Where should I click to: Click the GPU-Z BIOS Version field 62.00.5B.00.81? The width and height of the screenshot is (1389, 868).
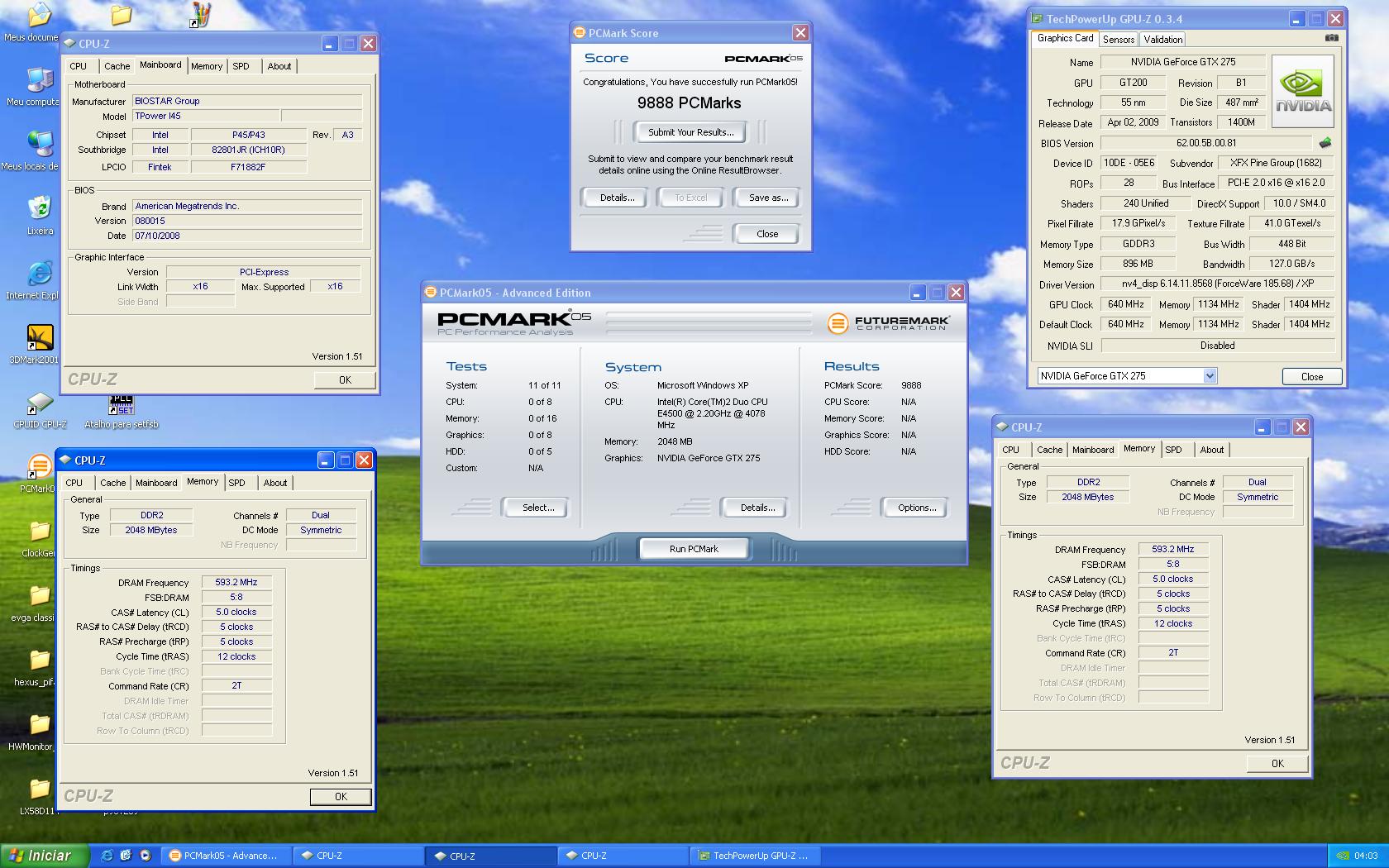pyautogui.click(x=1206, y=143)
